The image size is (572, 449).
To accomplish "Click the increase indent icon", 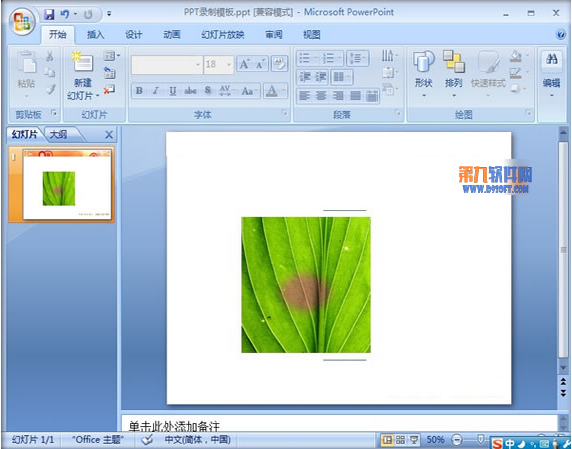I will coord(321,77).
